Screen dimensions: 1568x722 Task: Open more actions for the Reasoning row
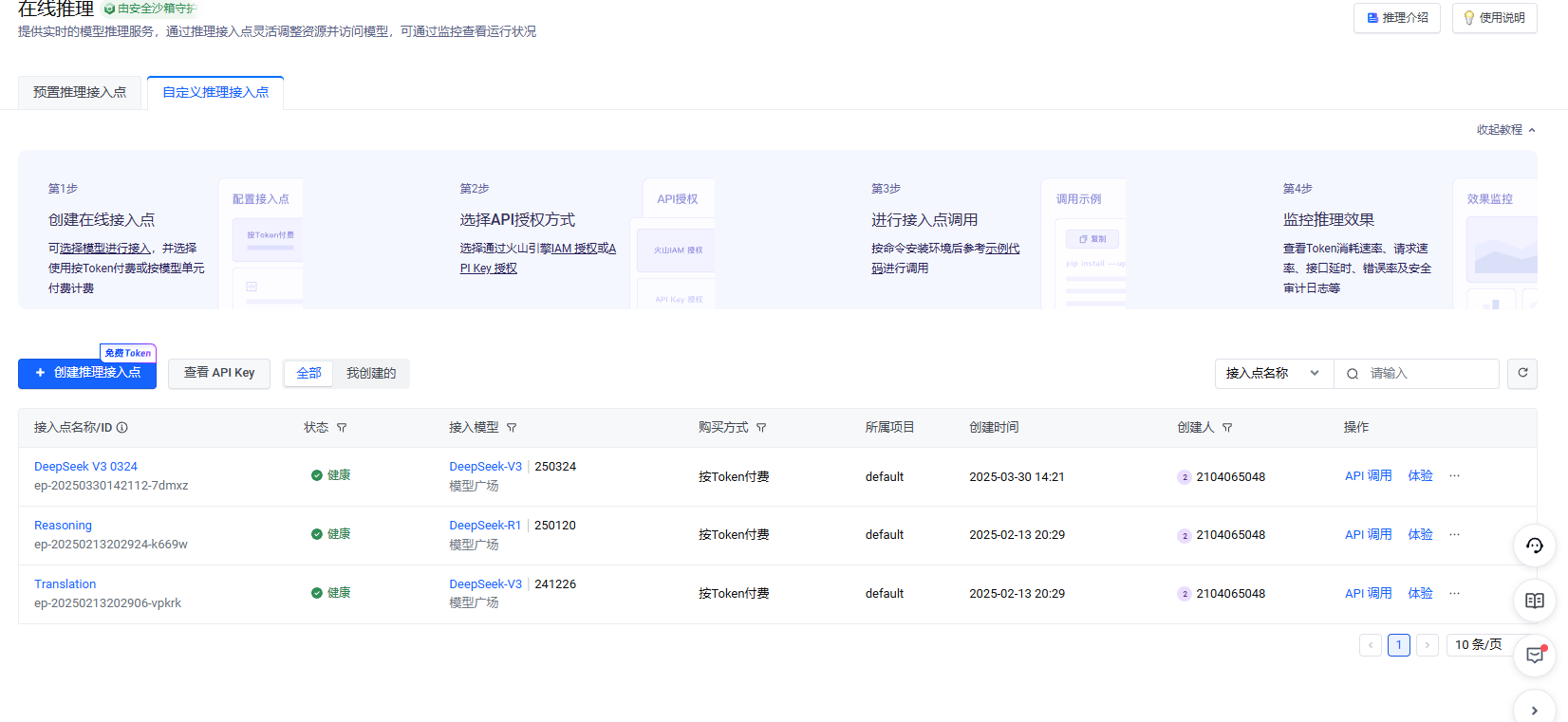pos(1454,535)
